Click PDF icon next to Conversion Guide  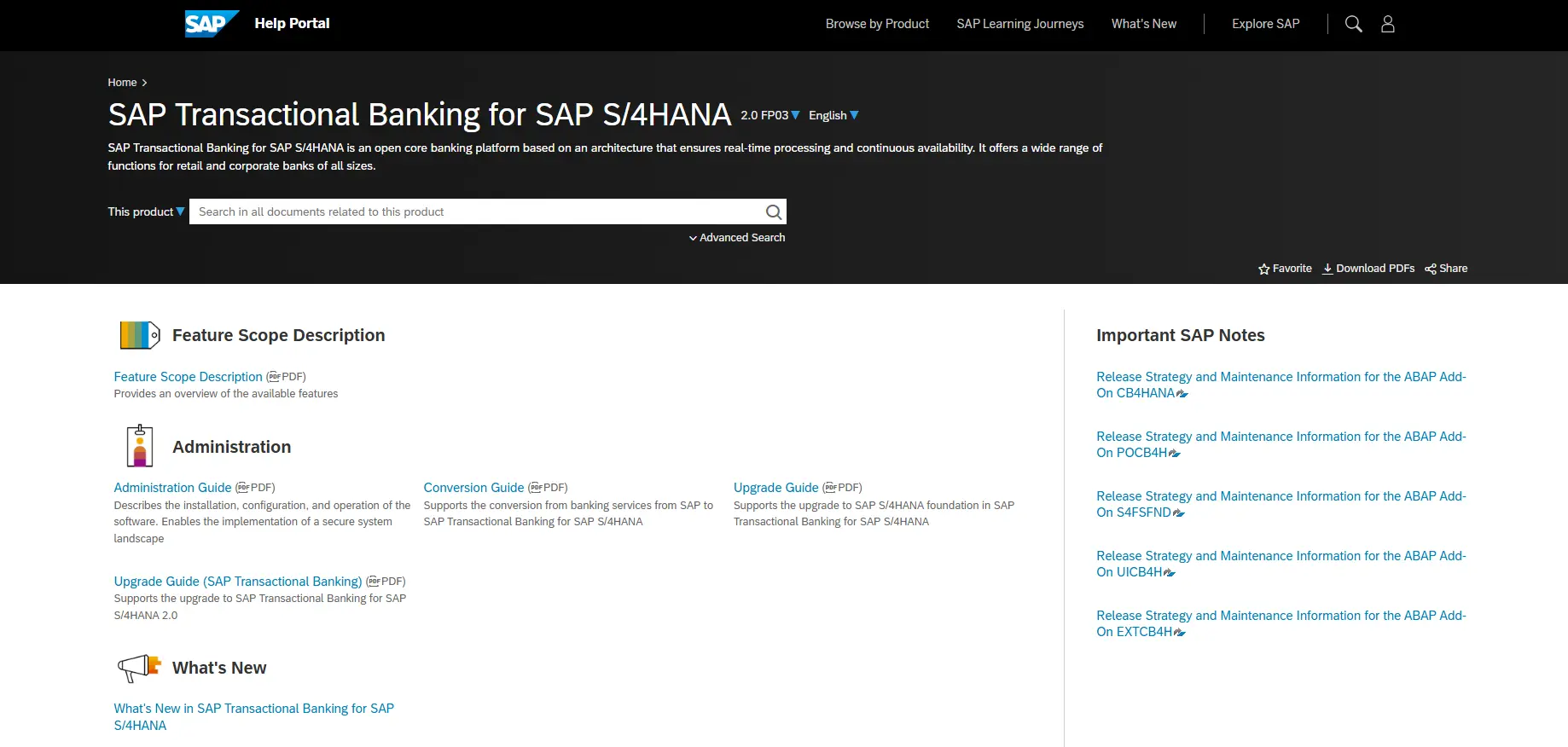(x=536, y=488)
